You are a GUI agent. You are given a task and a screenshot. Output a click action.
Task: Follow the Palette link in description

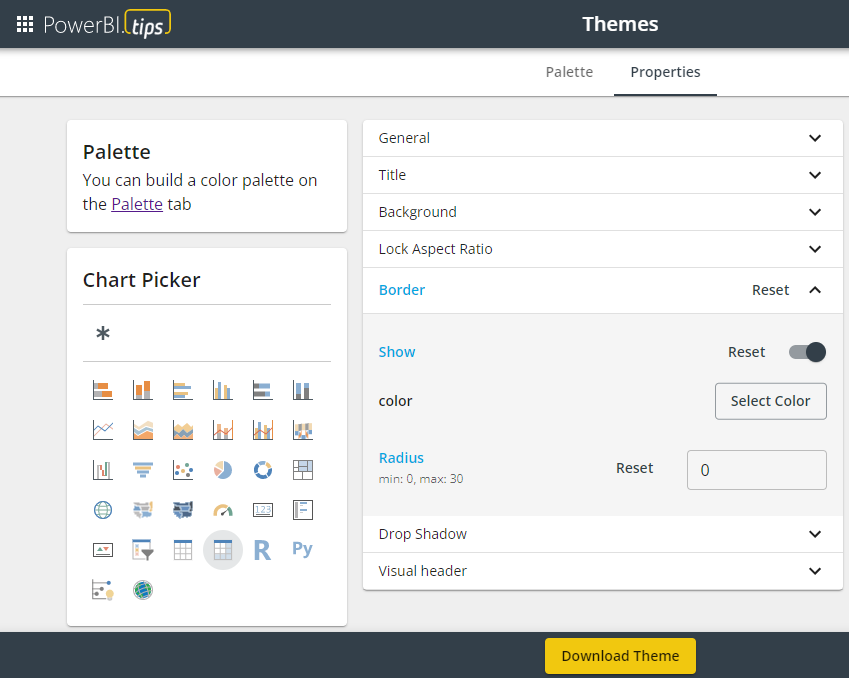click(137, 204)
